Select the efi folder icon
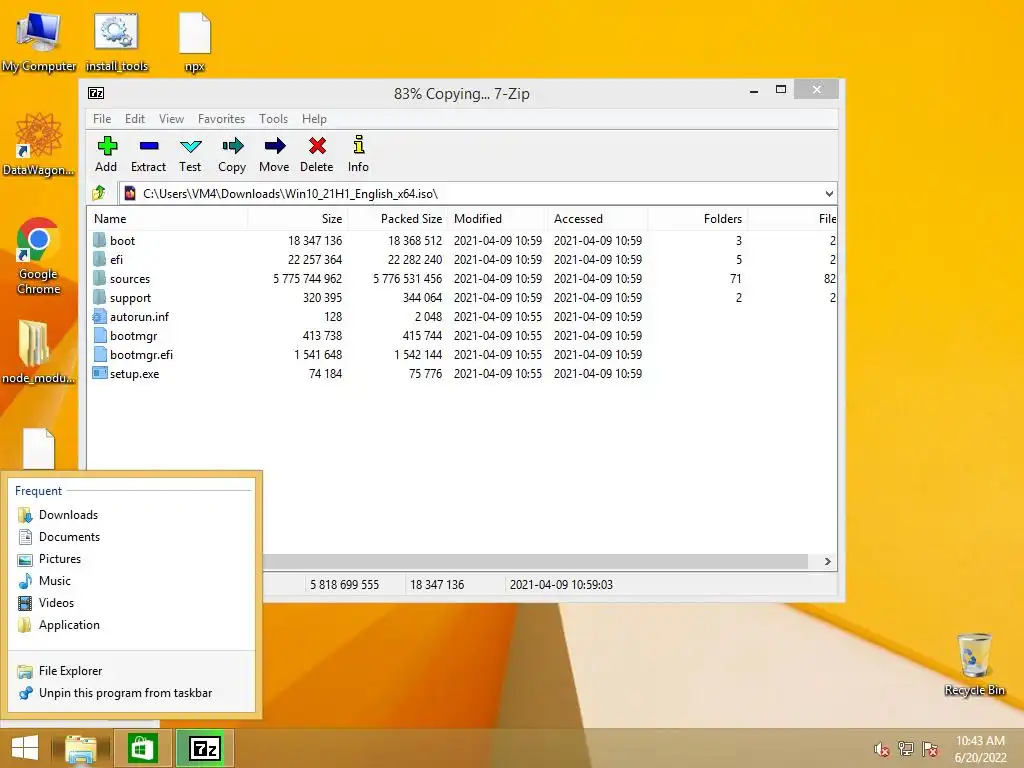 [x=99, y=259]
